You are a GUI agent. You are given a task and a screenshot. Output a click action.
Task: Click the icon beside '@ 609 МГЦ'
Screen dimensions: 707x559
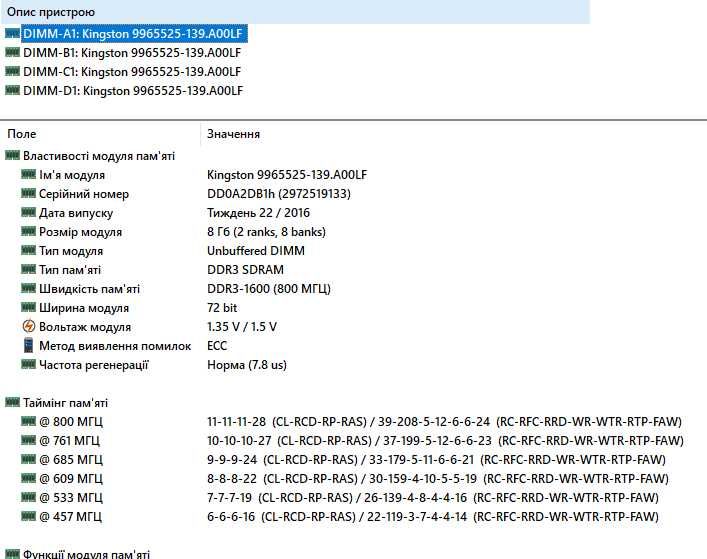click(x=28, y=478)
